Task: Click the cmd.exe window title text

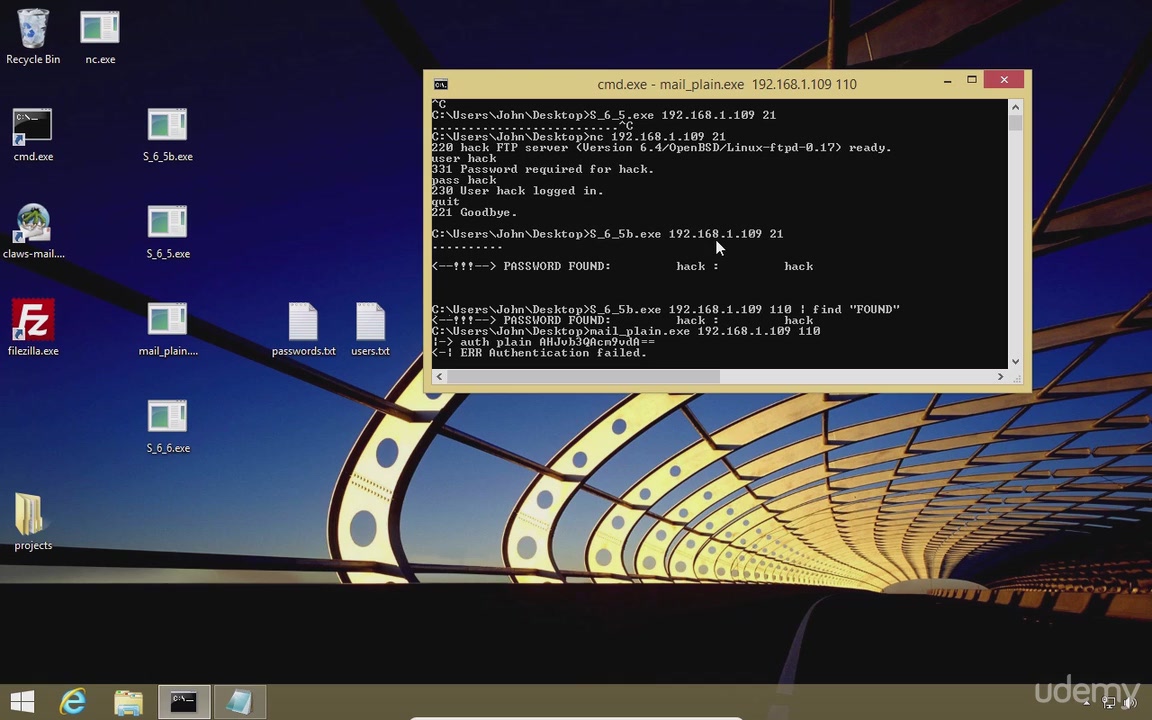Action: click(x=727, y=84)
